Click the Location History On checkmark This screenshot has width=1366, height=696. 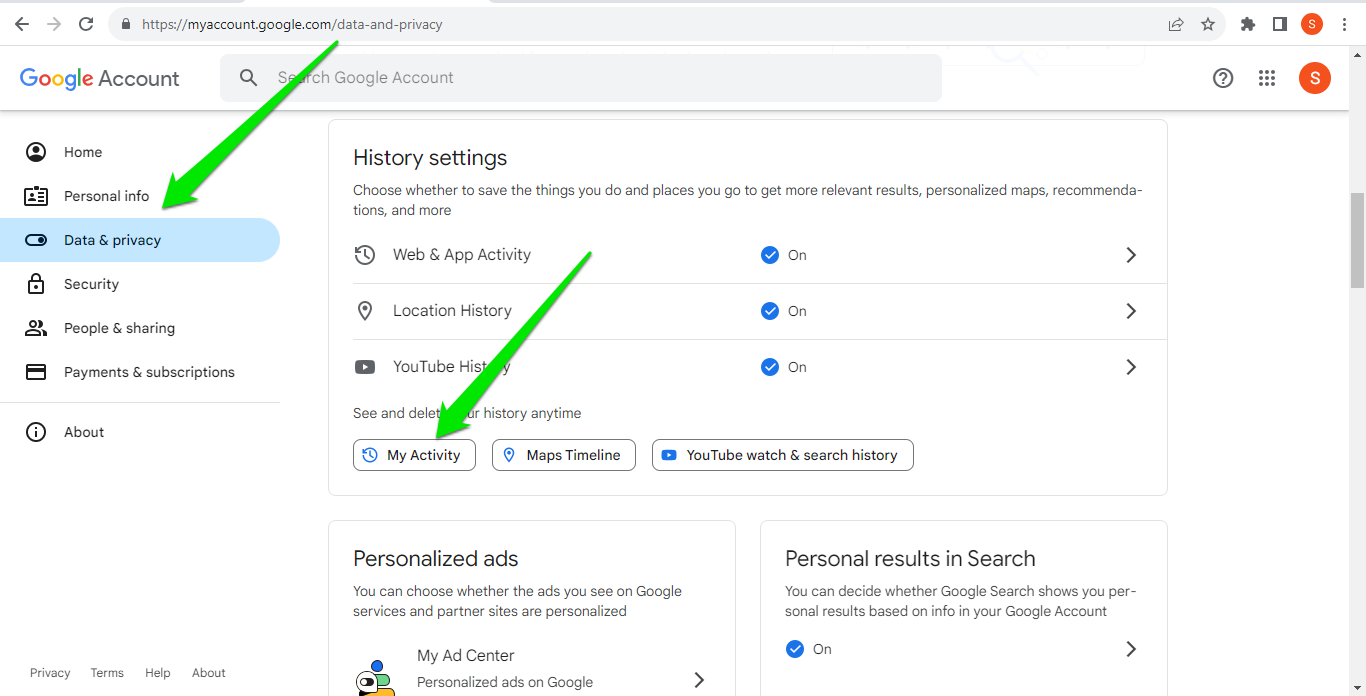point(770,311)
